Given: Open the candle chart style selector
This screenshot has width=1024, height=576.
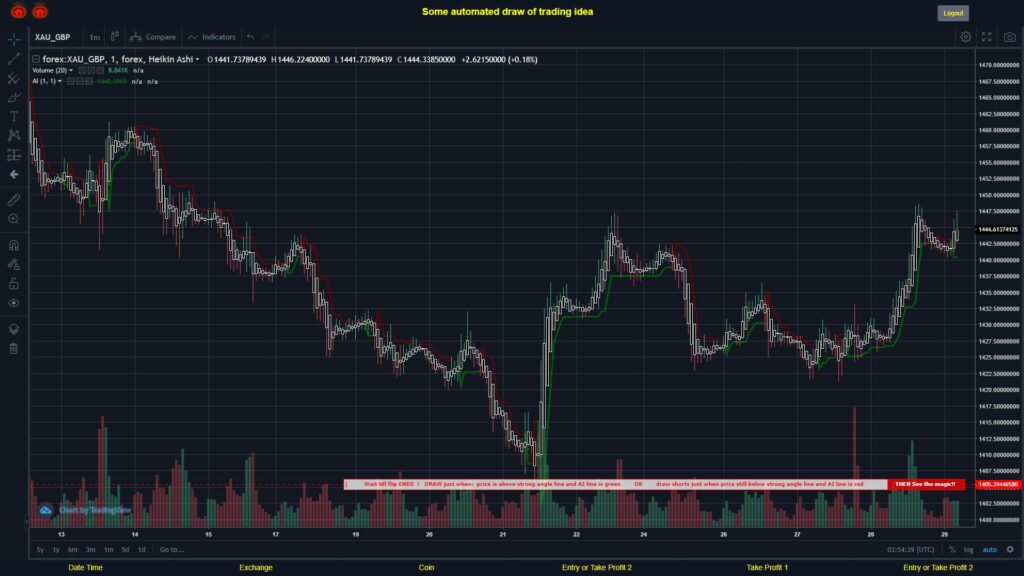Looking at the screenshot, I should point(114,37).
